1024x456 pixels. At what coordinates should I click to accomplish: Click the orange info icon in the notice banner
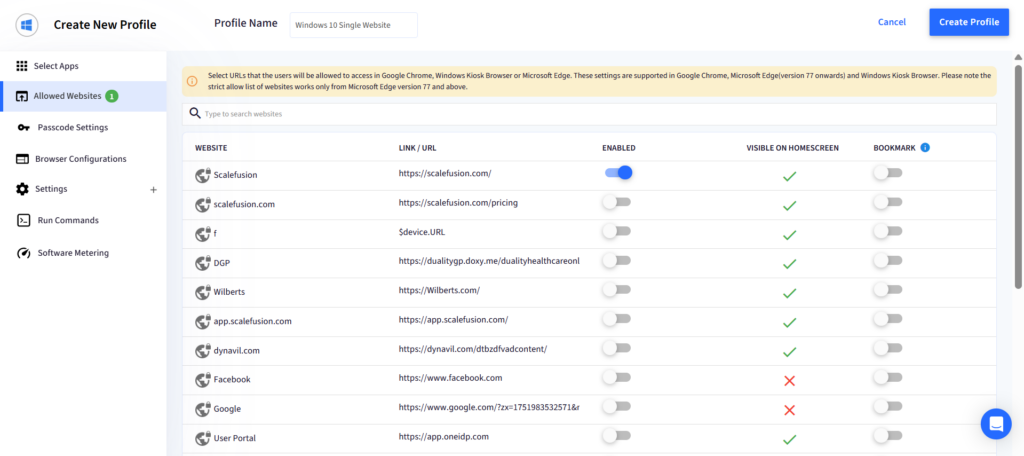tap(192, 81)
